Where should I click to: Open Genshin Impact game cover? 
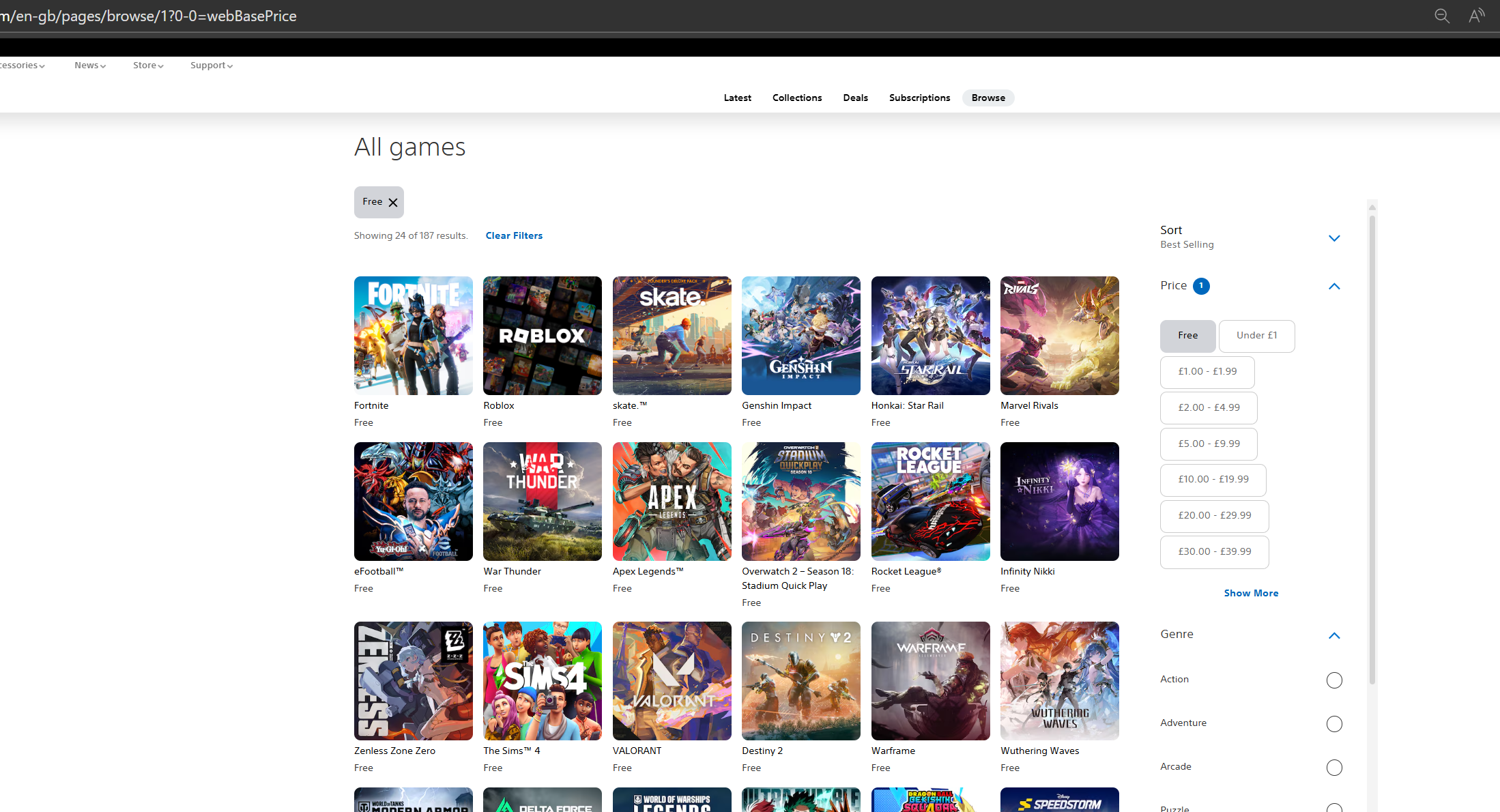tap(801, 336)
